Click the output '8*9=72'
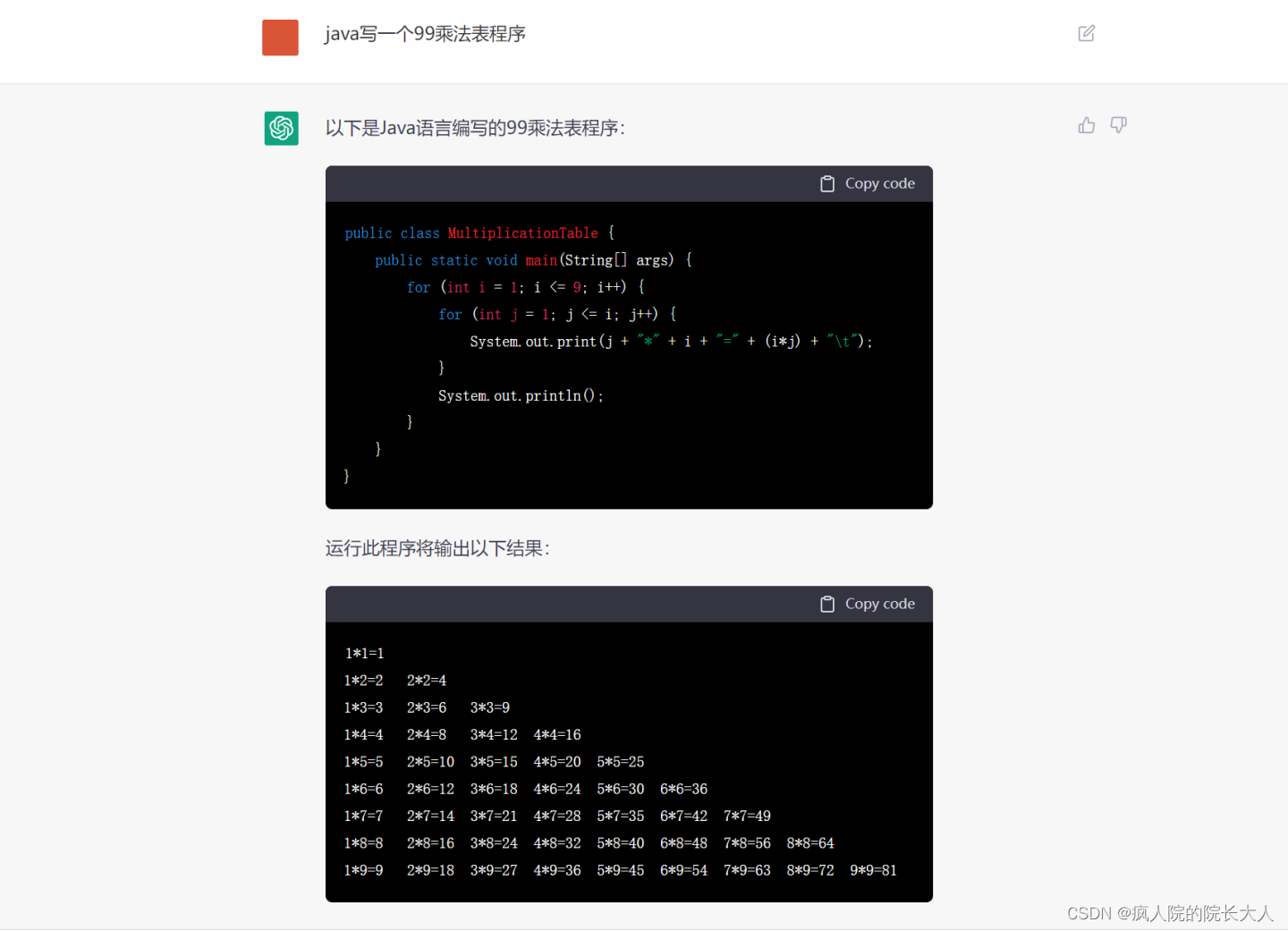The image size is (1288, 931). [x=810, y=870]
